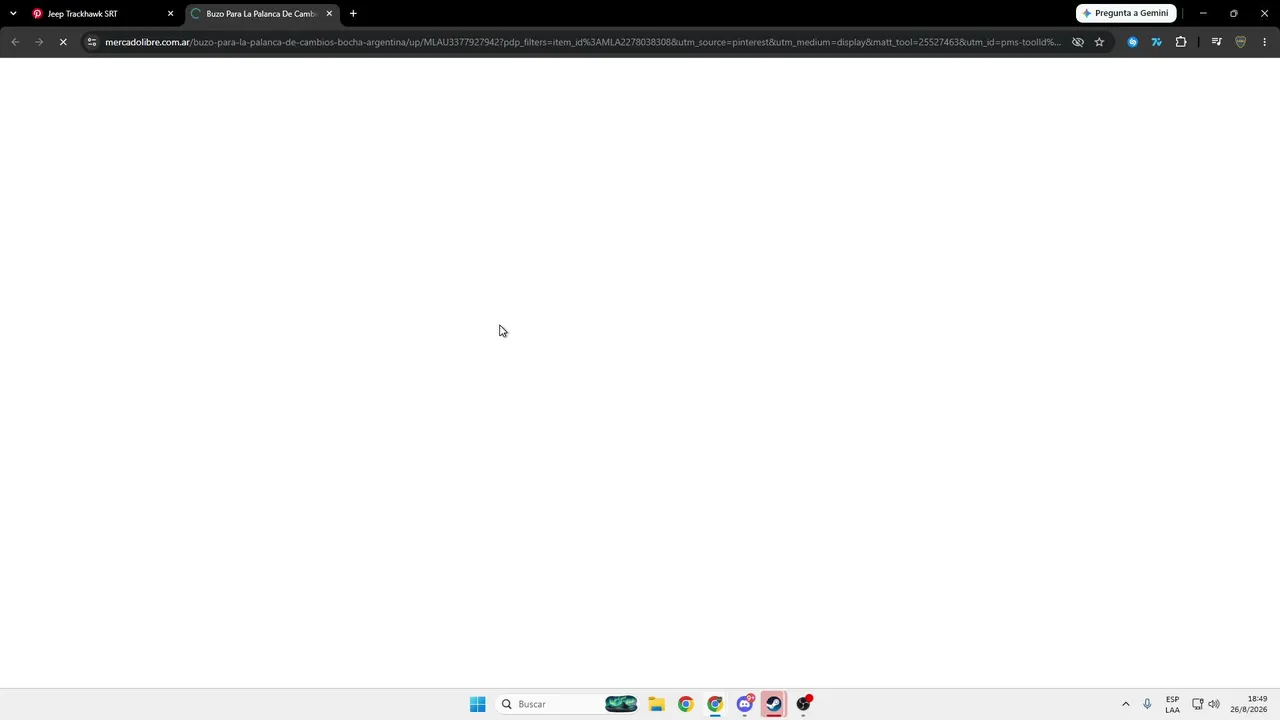Viewport: 1280px width, 720px height.
Task: View site information icon in address bar
Action: 92,42
